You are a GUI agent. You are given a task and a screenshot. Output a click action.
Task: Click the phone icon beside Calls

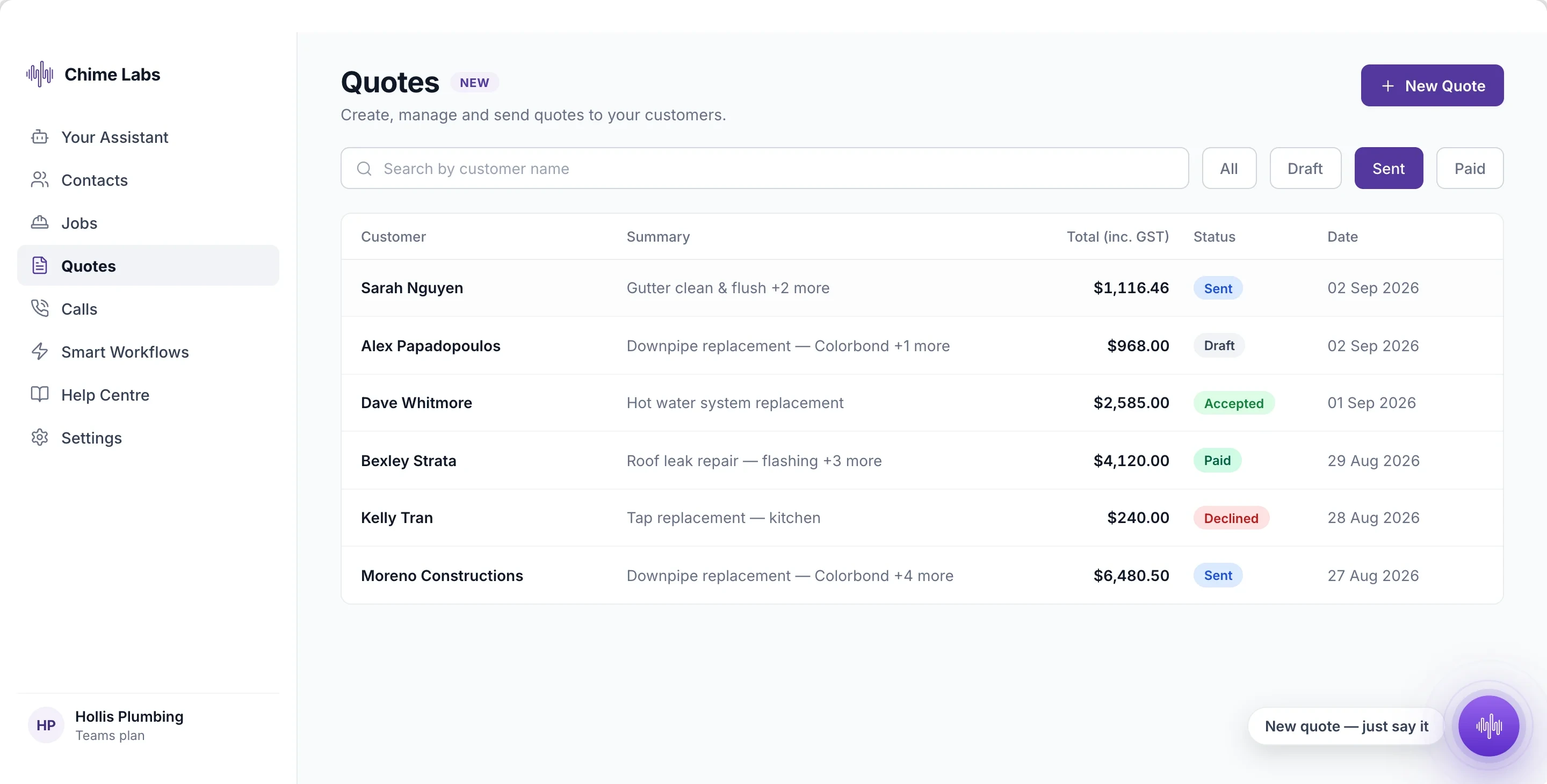40,309
